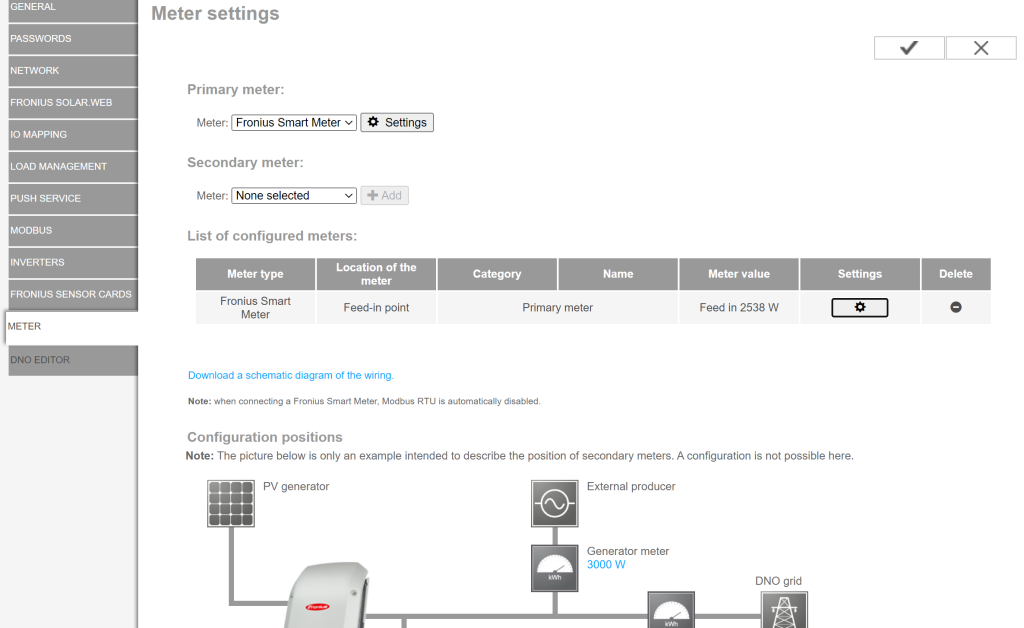Click the Configuration positions heading

(264, 437)
